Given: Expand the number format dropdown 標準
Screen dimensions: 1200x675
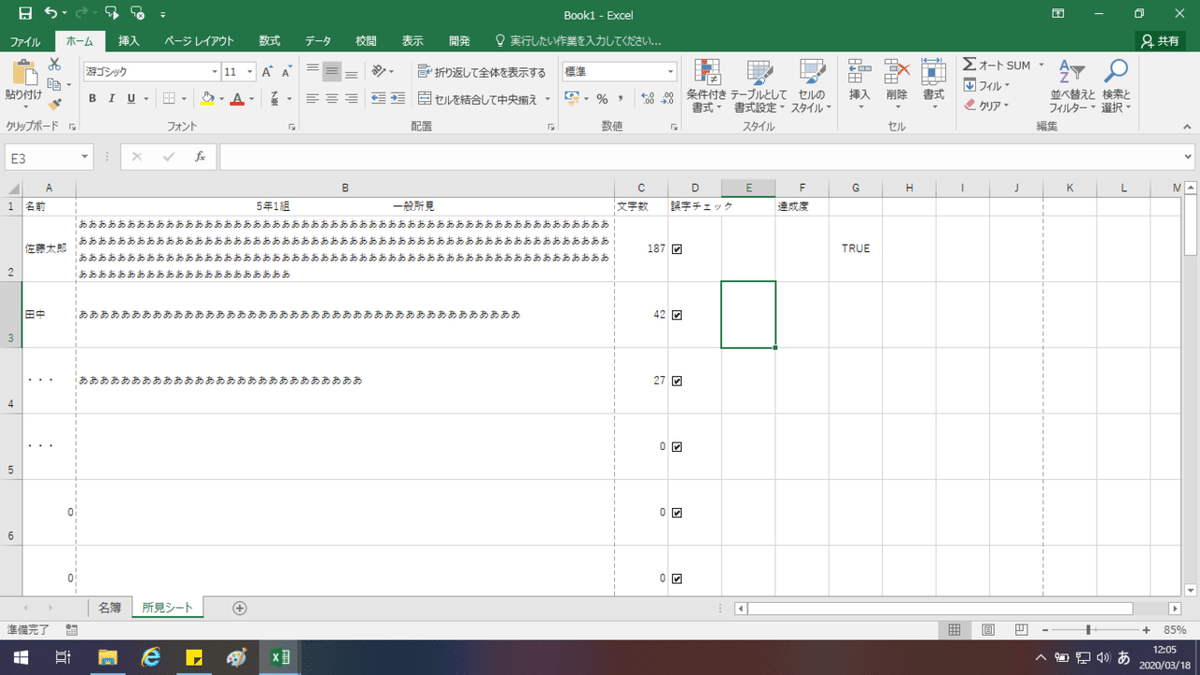Looking at the screenshot, I should [671, 72].
